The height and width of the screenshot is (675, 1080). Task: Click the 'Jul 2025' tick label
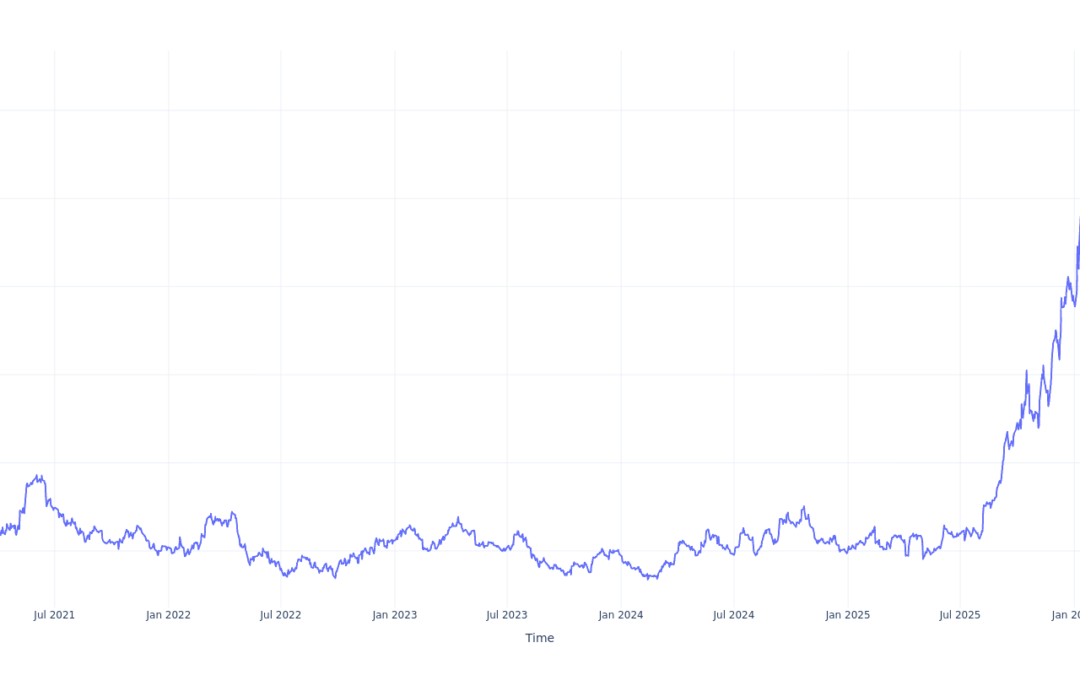960,615
